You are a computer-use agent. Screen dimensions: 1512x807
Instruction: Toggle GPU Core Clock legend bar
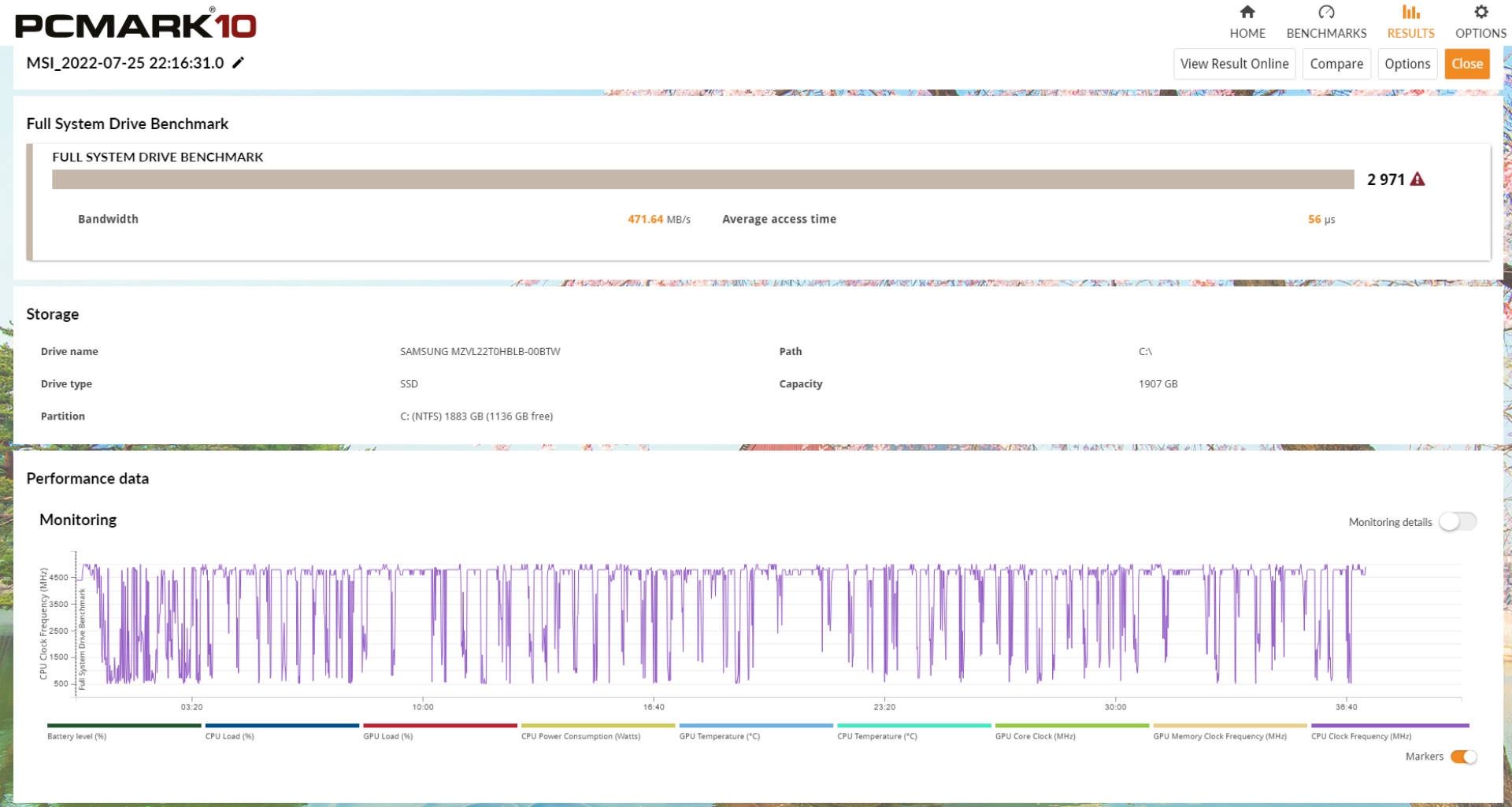pos(1072,725)
